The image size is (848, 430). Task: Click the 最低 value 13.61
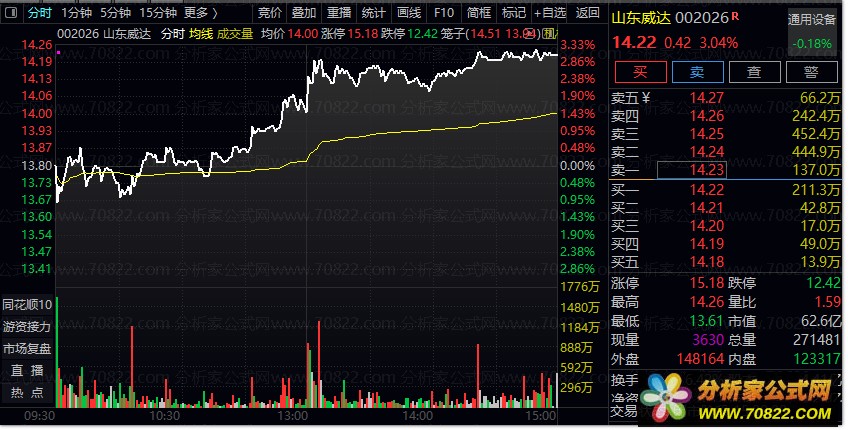click(706, 321)
